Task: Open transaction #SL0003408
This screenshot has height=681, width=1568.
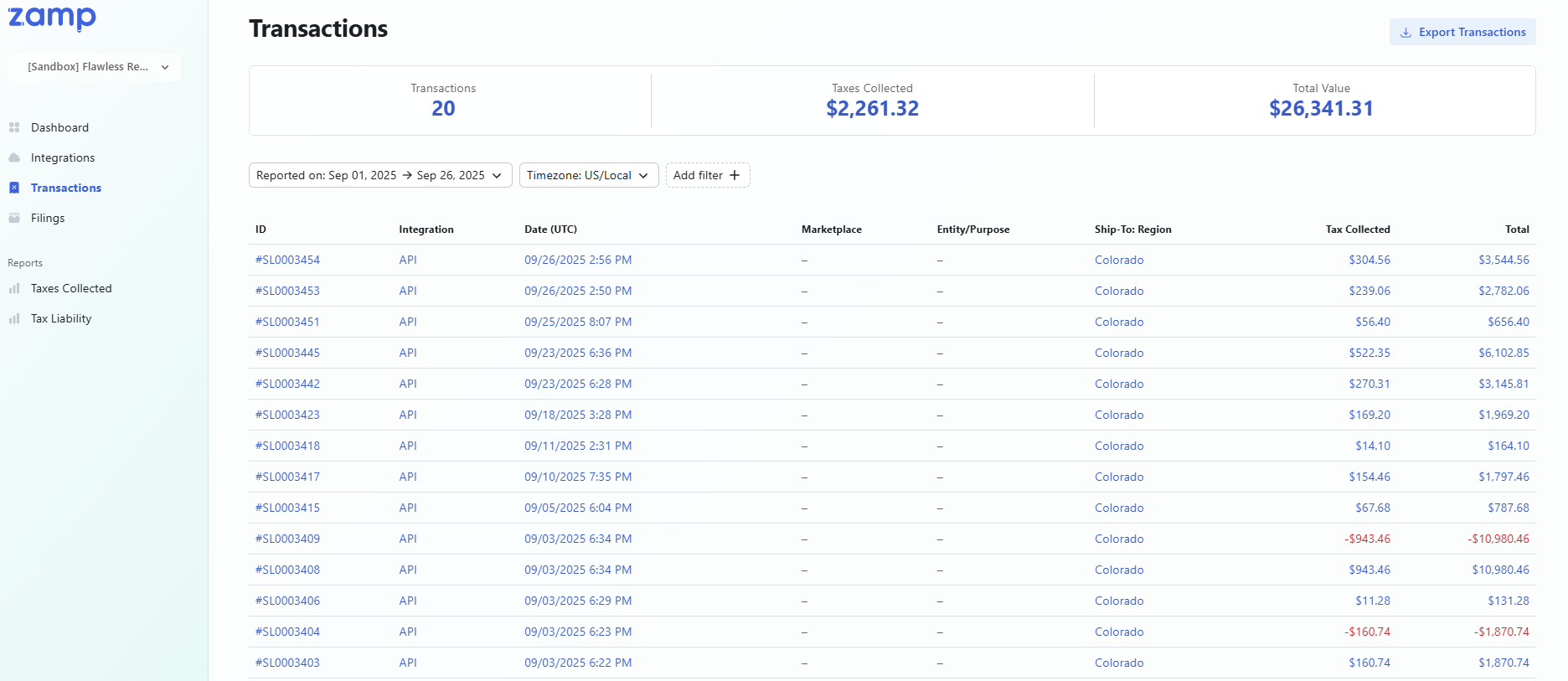Action: (x=287, y=570)
